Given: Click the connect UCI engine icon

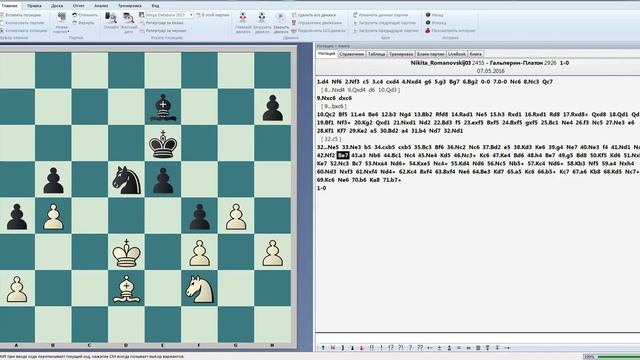Looking at the screenshot, I should pyautogui.click(x=294, y=31).
